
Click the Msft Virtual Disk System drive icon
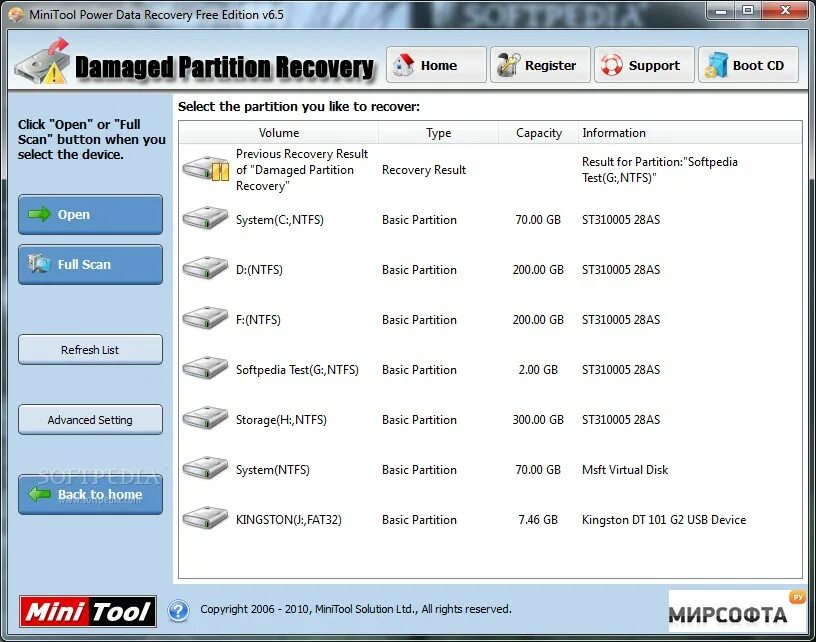pos(205,468)
